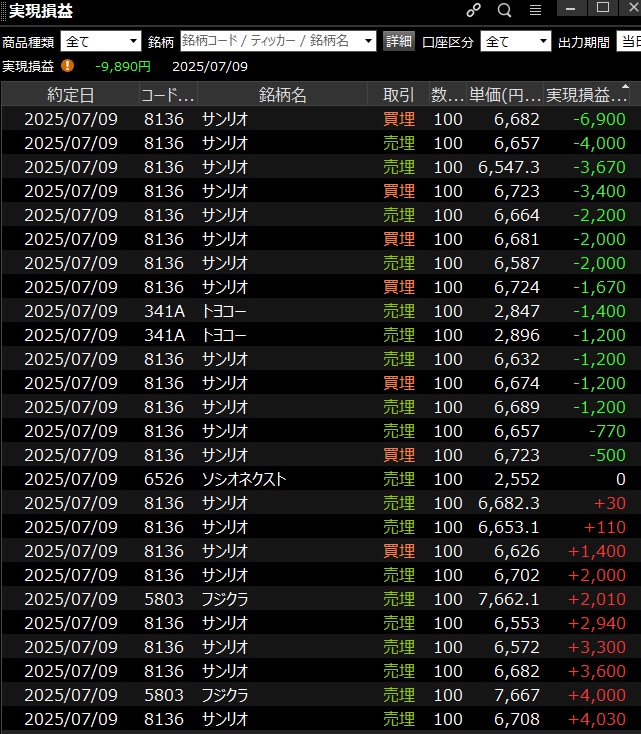The image size is (641, 734).
Task: Click the summary date 2025/07/09 beside total
Action: click(210, 66)
